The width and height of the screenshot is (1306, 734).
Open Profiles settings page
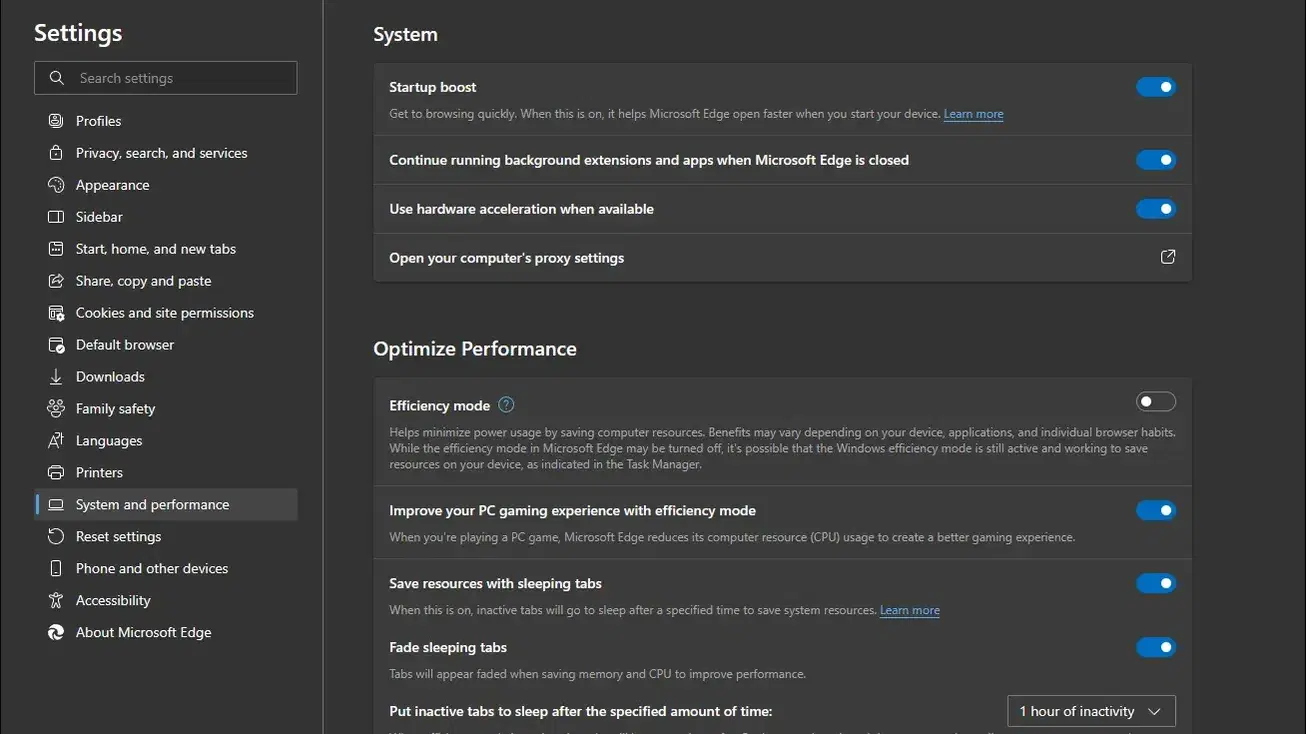(x=166, y=121)
